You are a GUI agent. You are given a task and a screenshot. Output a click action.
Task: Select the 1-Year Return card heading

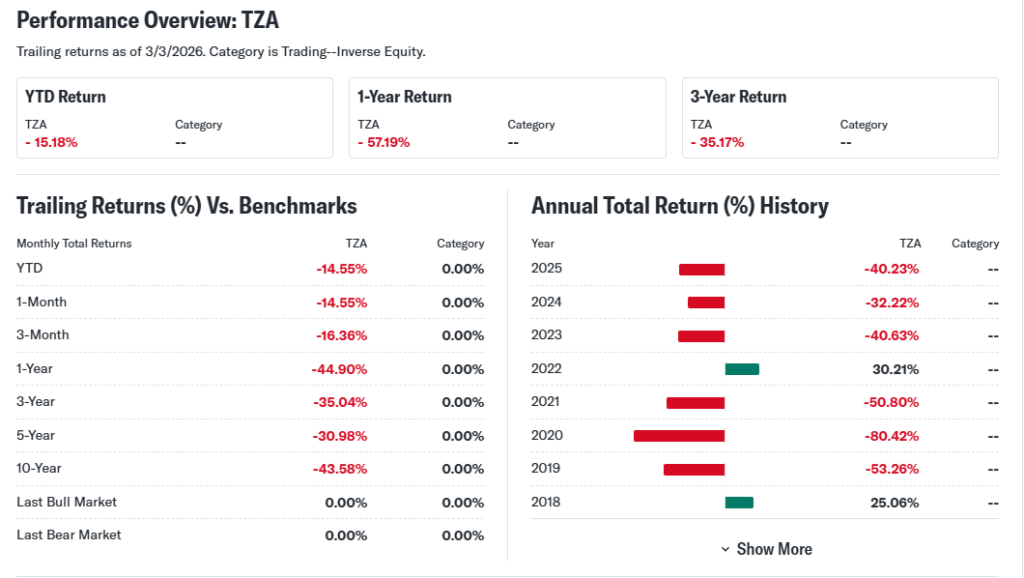click(405, 97)
